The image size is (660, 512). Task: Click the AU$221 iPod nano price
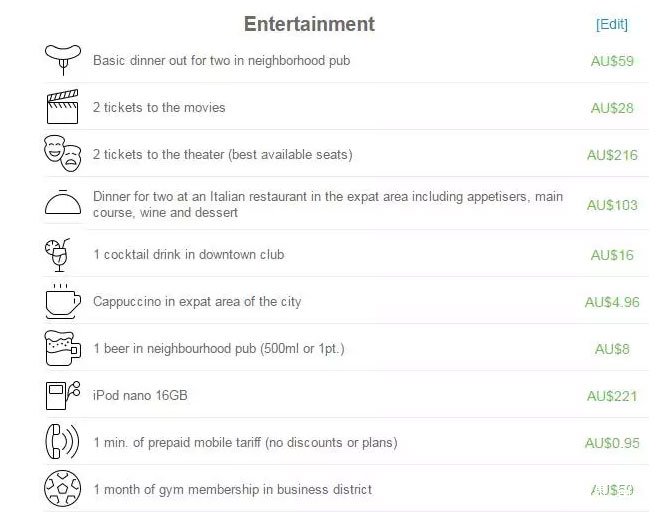612,396
